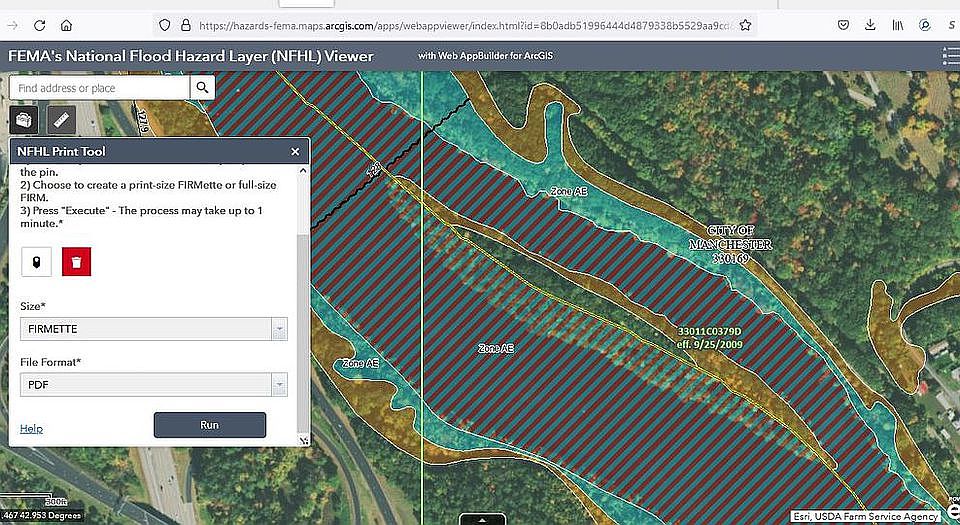The height and width of the screenshot is (525, 960).
Task: Select the pin placement tool
Action: tap(36, 263)
